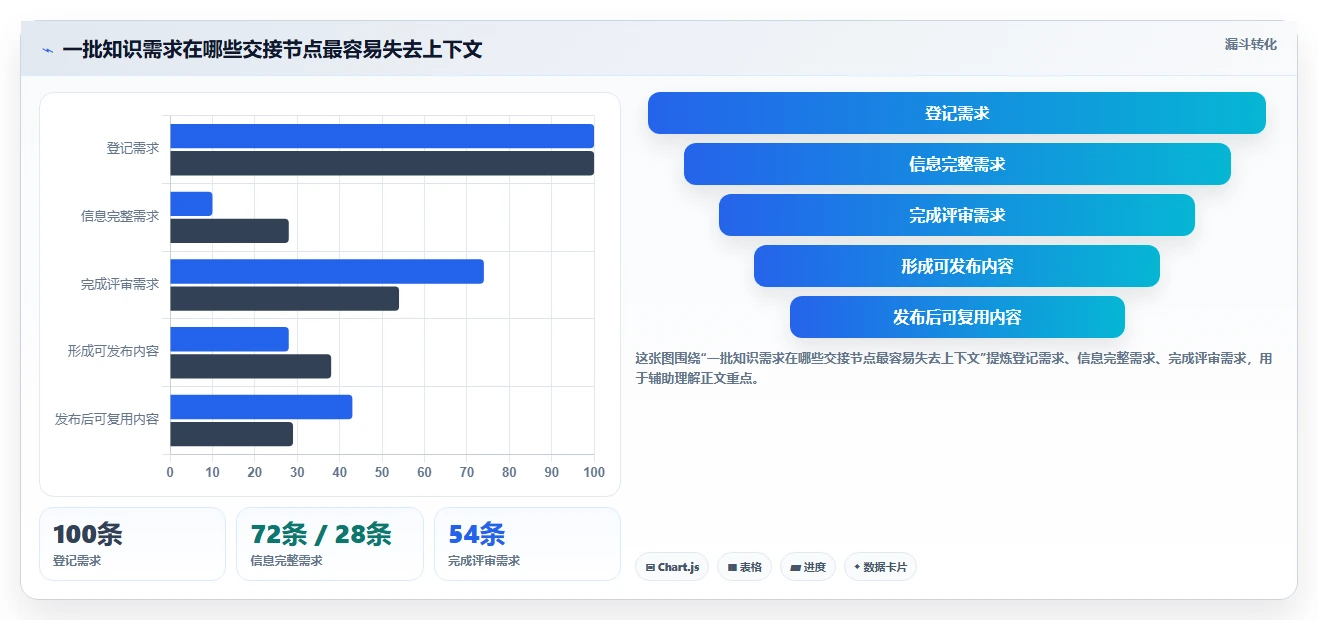
Task: Click the dark bar for 形成可发布内容
Action: [x=250, y=366]
